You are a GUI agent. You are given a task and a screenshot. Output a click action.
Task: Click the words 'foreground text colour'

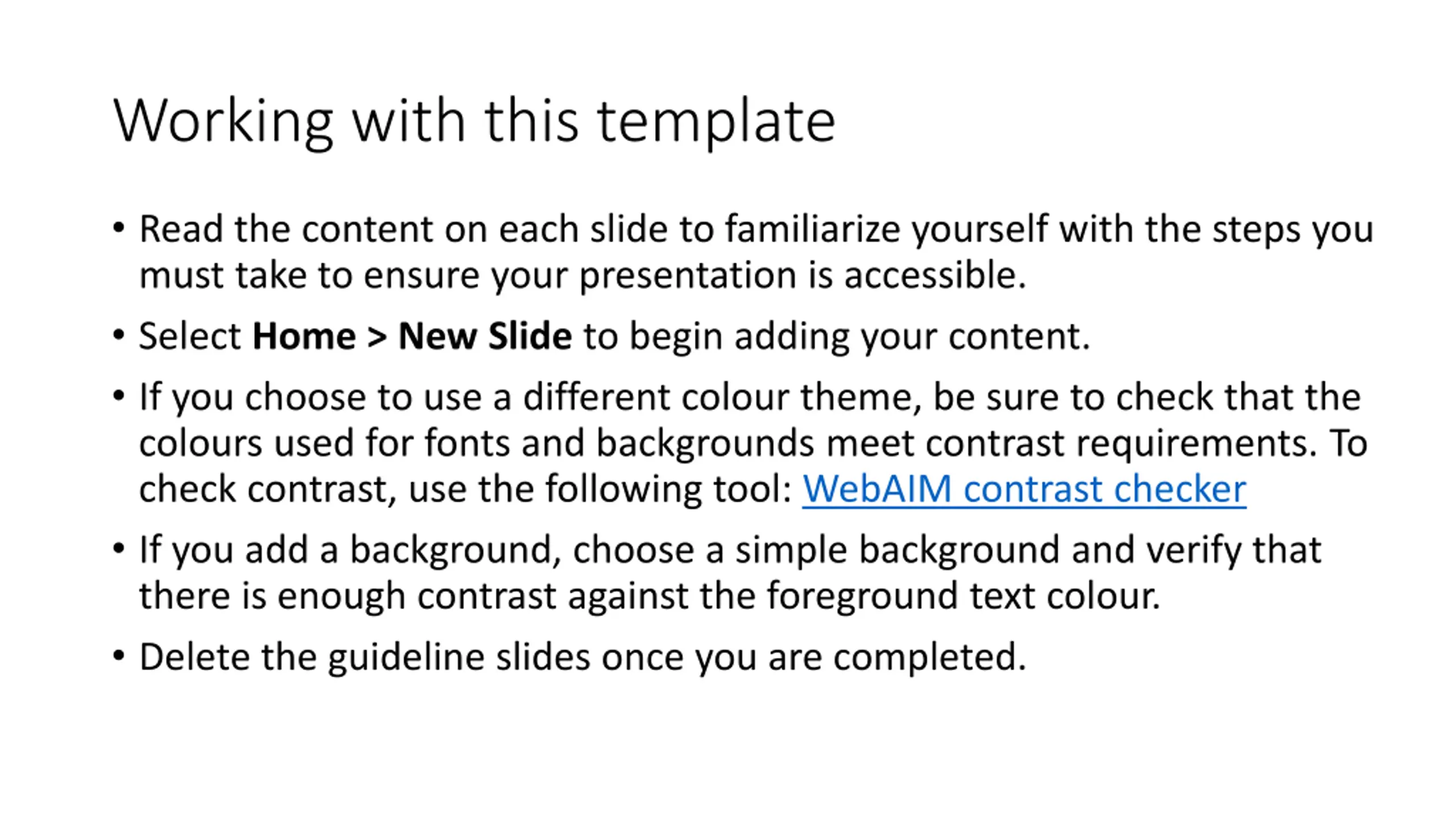(963, 597)
